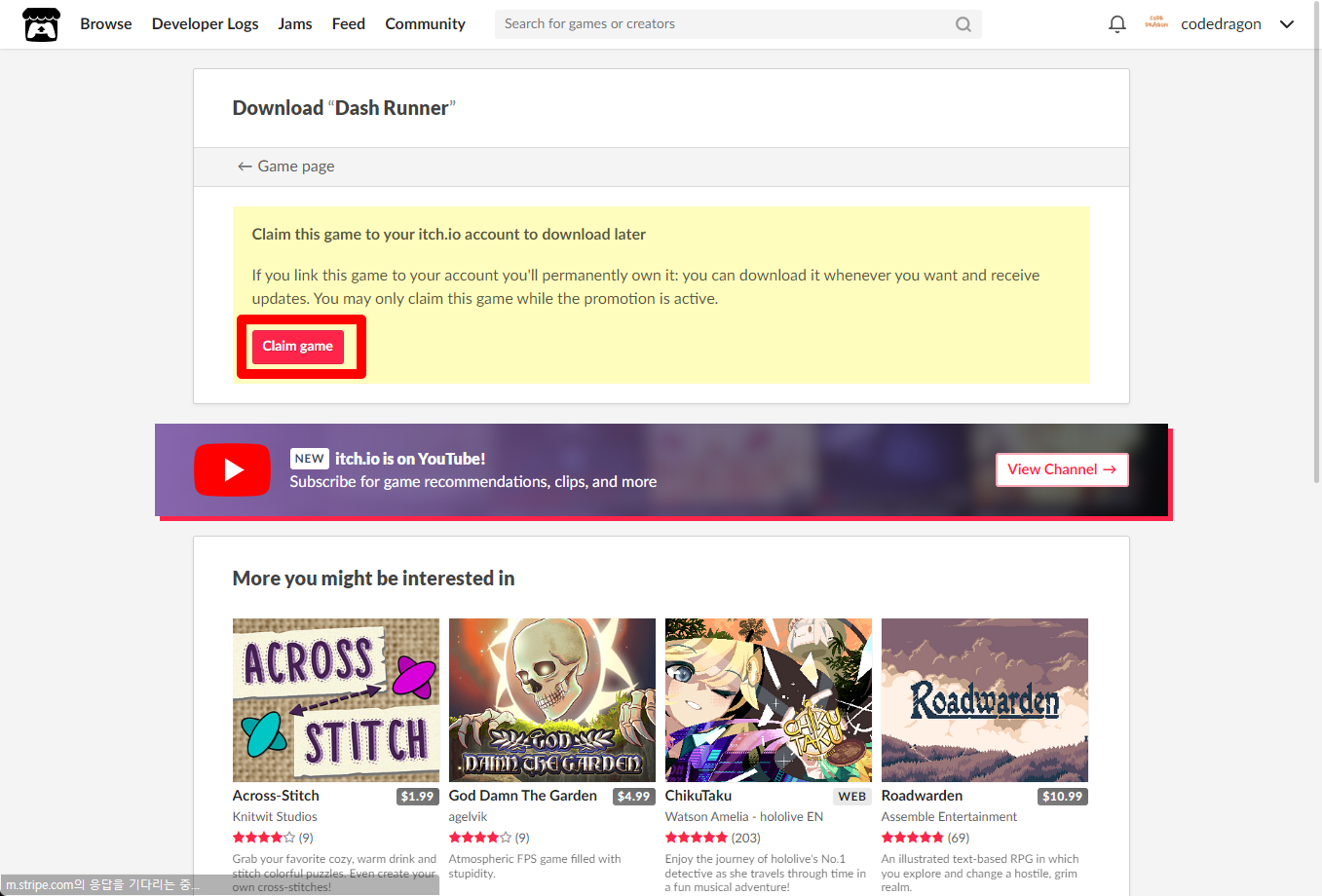Click Across-Stitch star rating

[263, 838]
